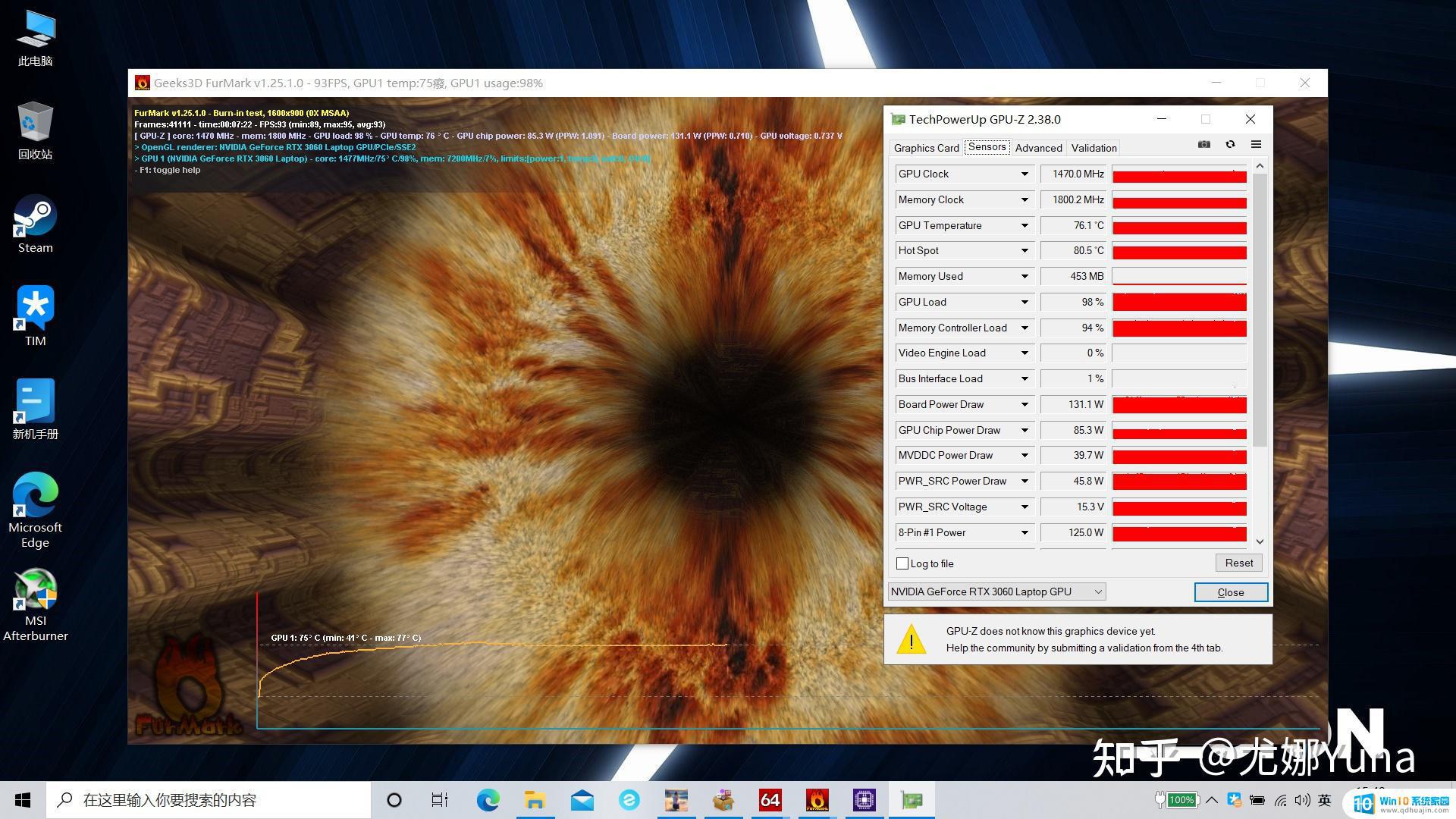Image resolution: width=1456 pixels, height=819 pixels.
Task: Toggle 'Log to file' checkbox in GPU-Z
Action: [901, 562]
